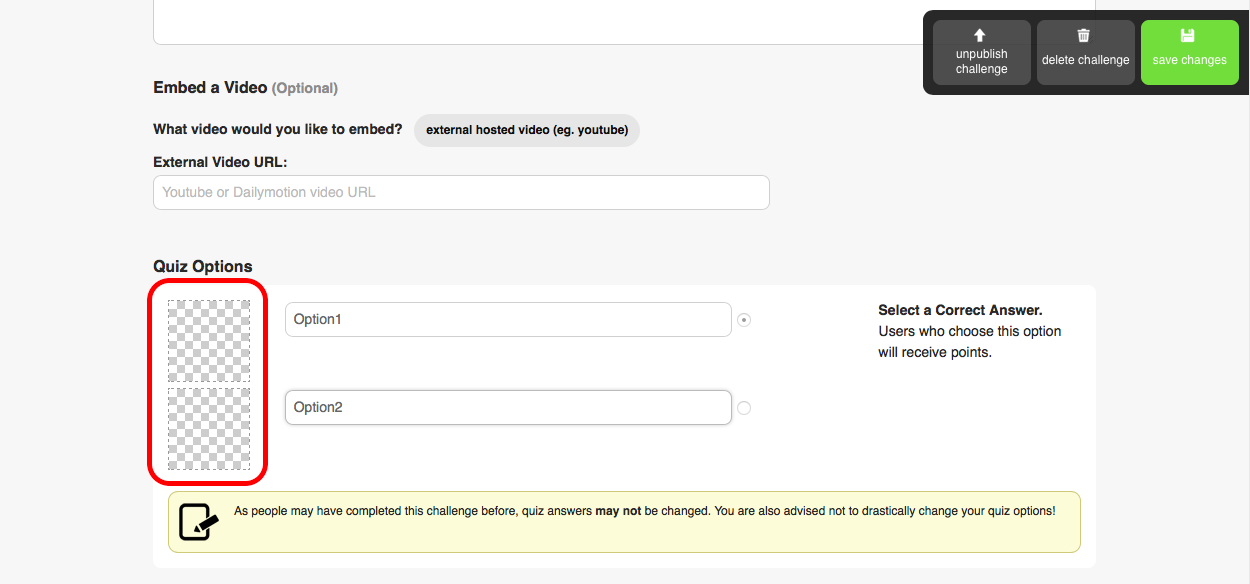Click the unpublish challenge button label
This screenshot has width=1250, height=584.
click(981, 61)
